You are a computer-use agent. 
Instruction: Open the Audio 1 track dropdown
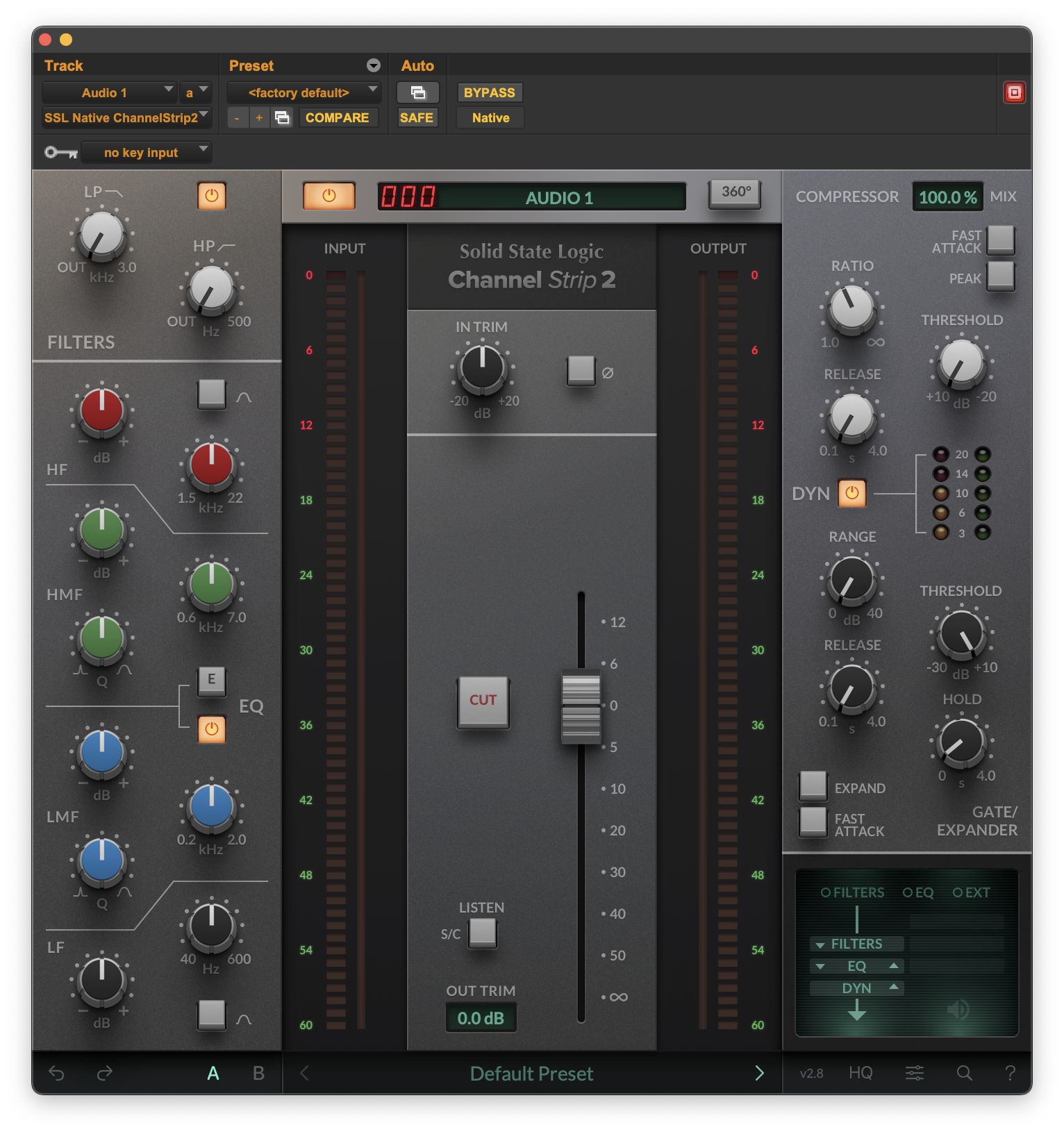(109, 92)
